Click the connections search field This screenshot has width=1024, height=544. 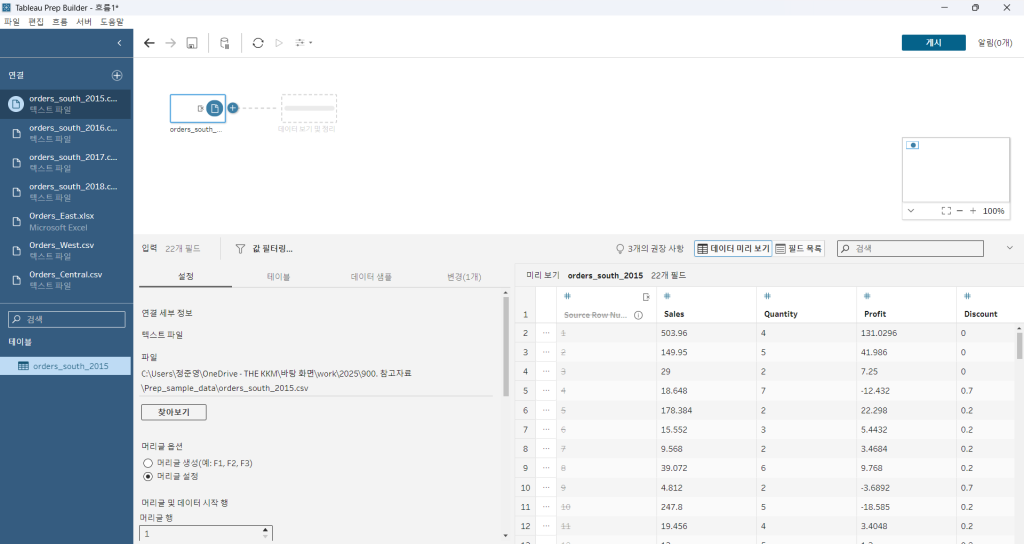coord(67,319)
